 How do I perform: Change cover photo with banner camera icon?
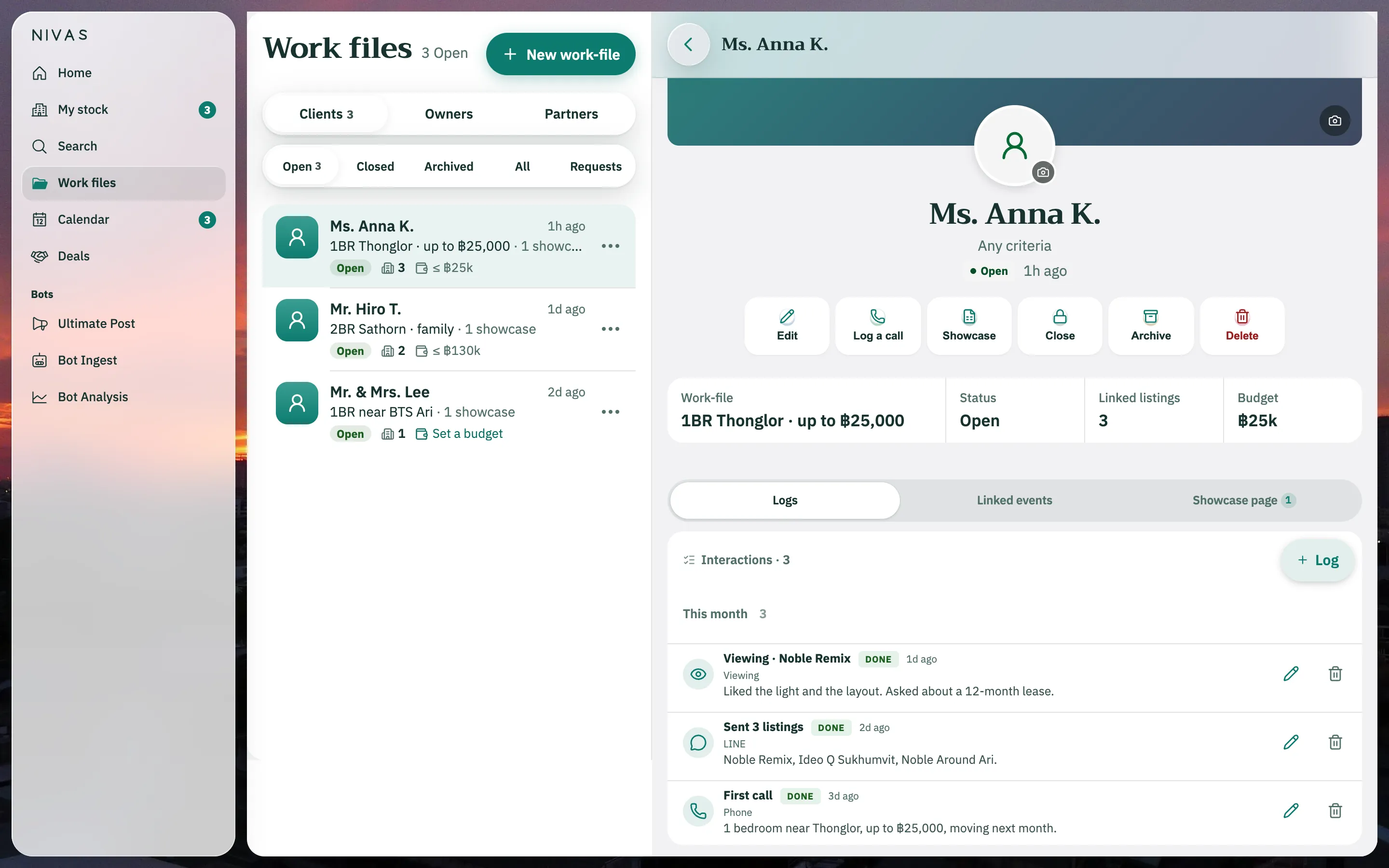pyautogui.click(x=1335, y=121)
